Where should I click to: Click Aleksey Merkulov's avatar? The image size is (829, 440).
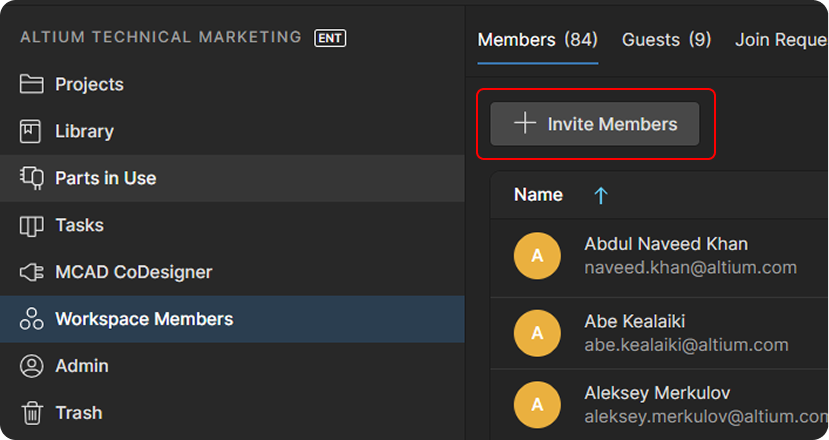[537, 405]
